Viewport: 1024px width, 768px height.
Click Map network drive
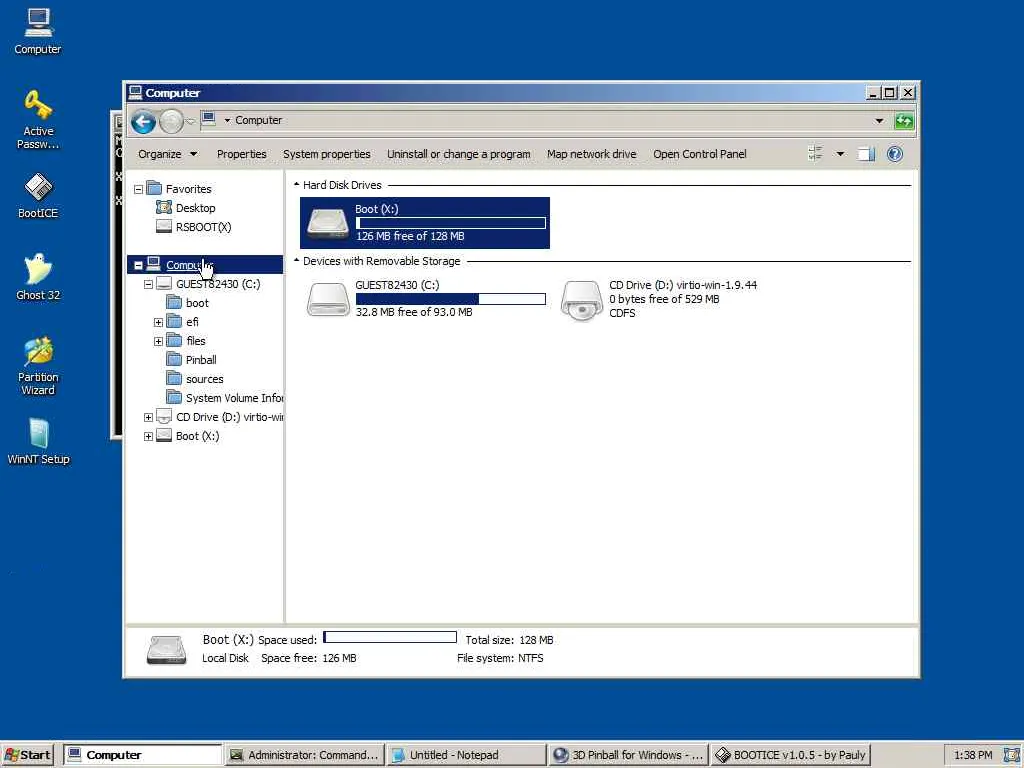(592, 154)
